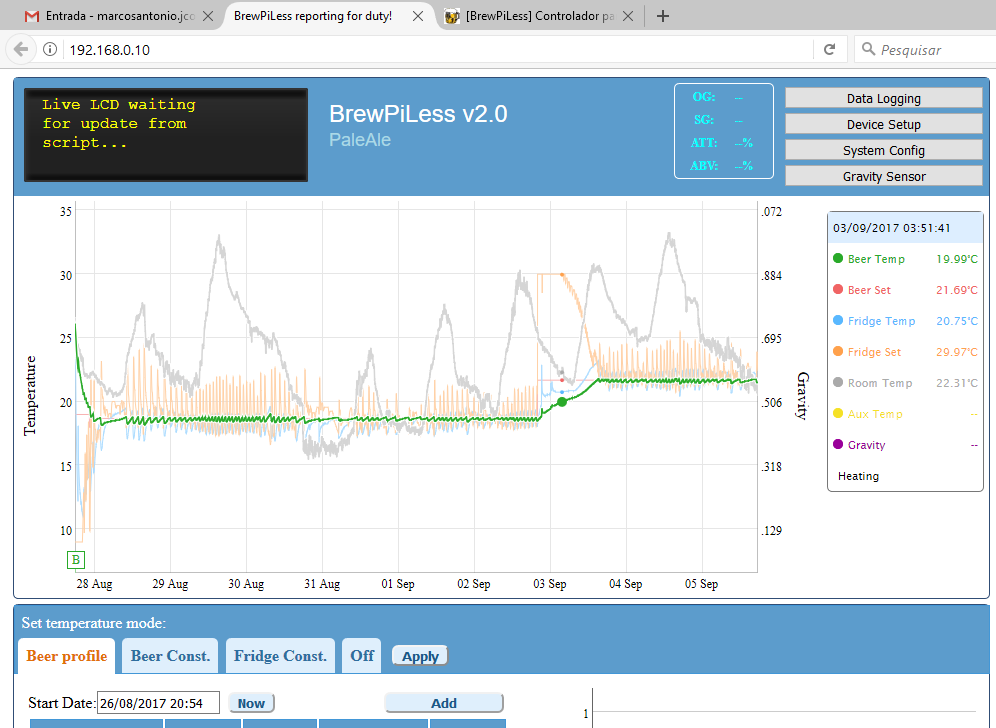Image resolution: width=996 pixels, height=728 pixels.
Task: Click the Heating status text
Action: coord(858,476)
